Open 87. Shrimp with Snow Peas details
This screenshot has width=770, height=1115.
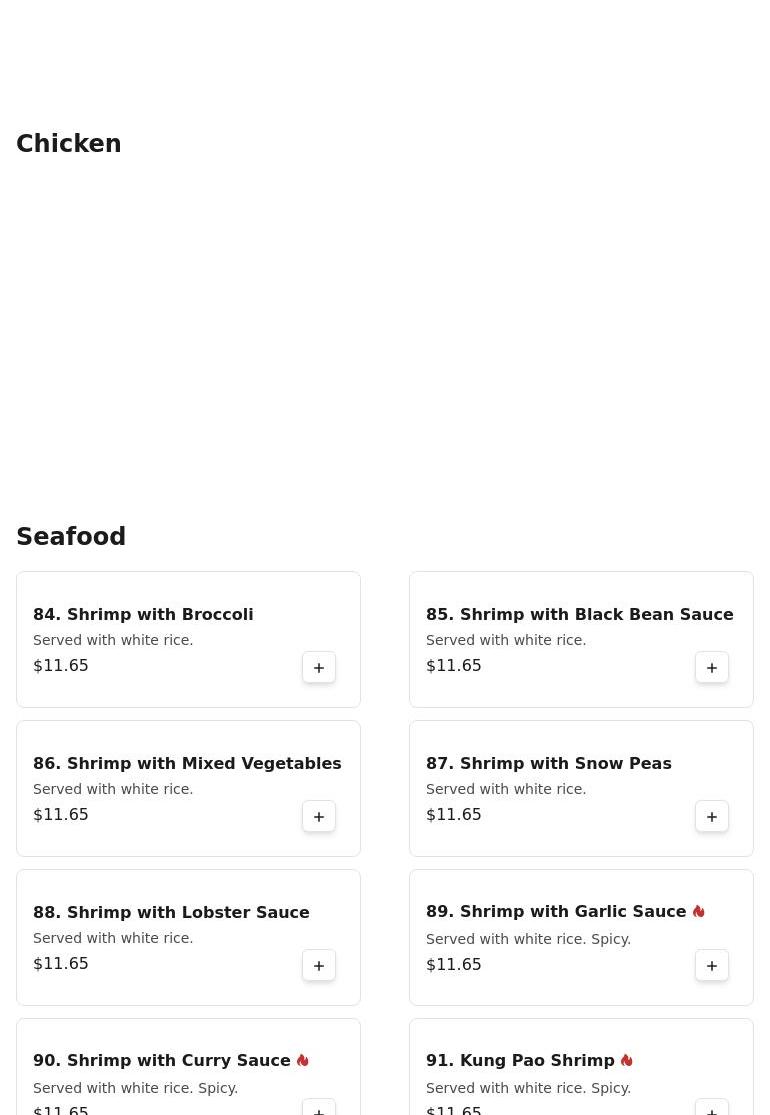548,764
